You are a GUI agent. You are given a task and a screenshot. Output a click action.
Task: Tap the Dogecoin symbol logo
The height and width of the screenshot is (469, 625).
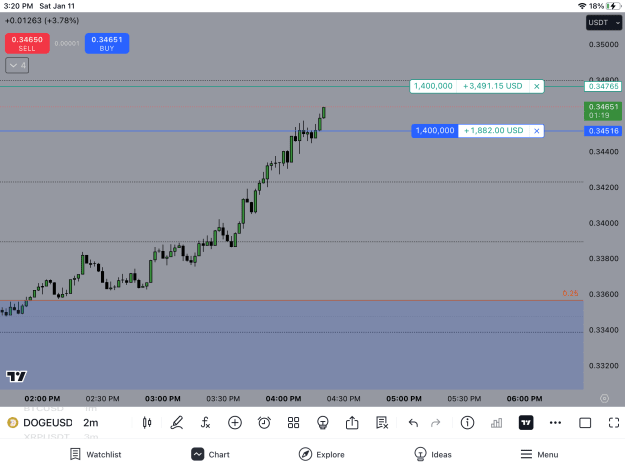click(13, 422)
